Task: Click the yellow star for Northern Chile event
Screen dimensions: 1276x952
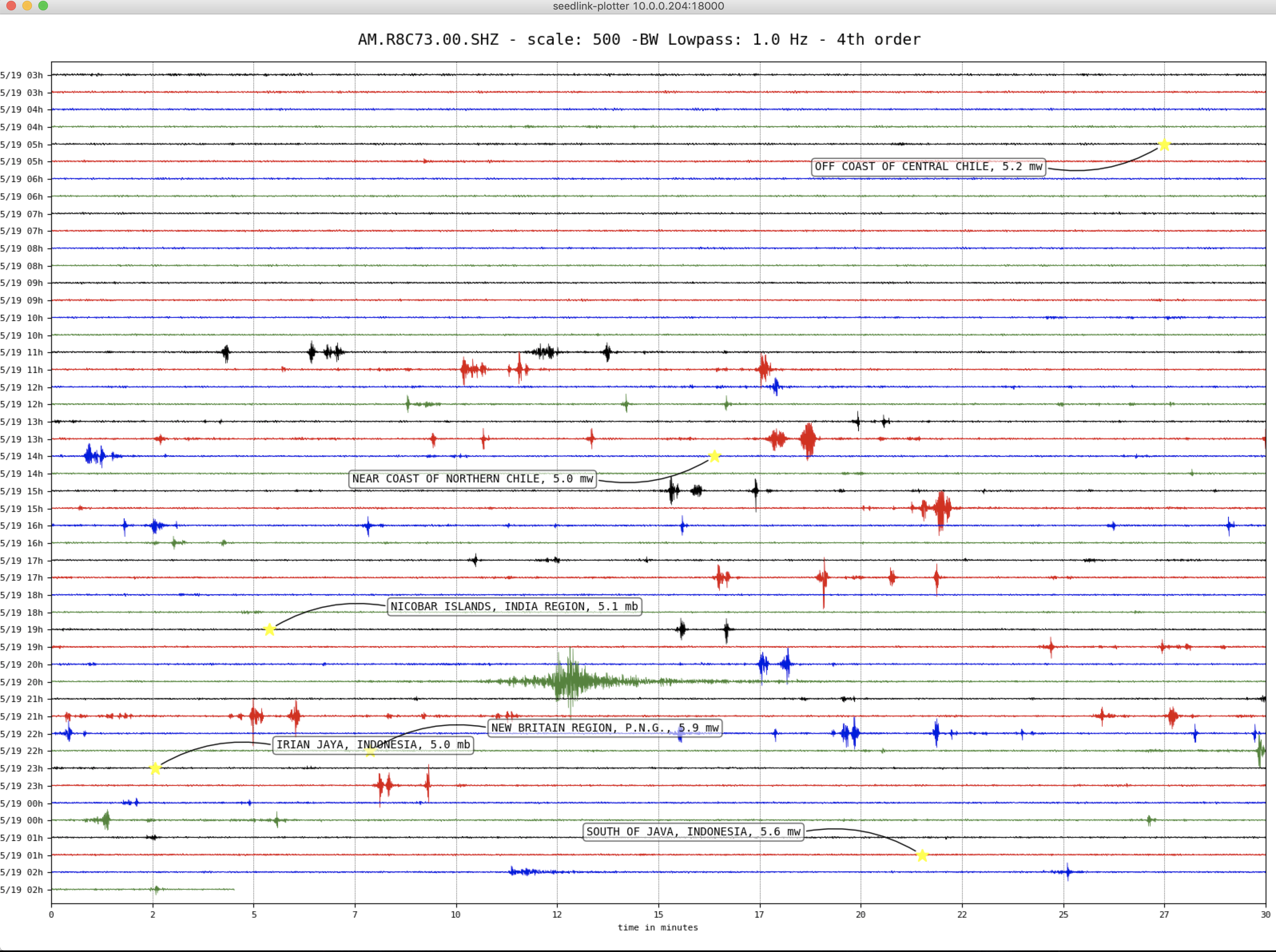Action: [714, 456]
